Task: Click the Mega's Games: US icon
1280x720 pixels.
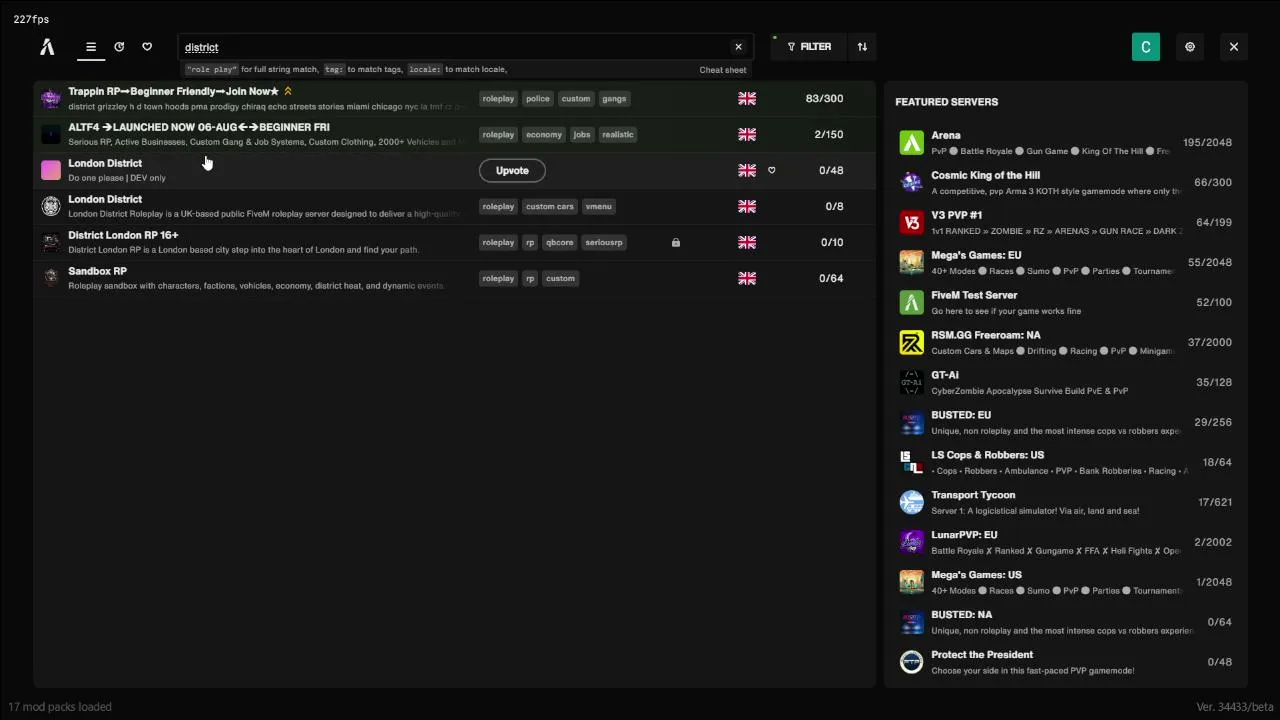Action: click(x=911, y=582)
